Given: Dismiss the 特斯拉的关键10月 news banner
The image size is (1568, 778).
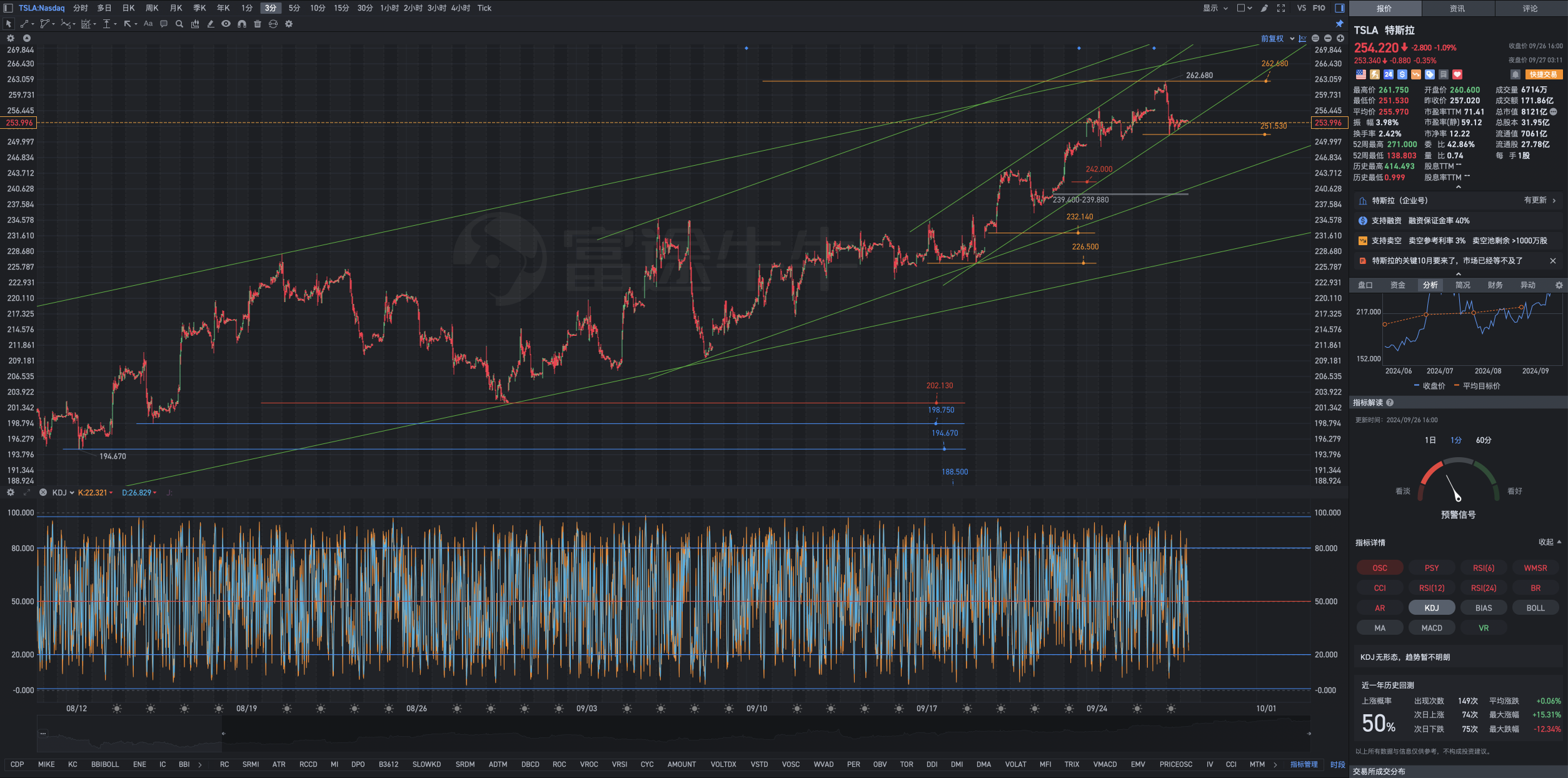Looking at the screenshot, I should (x=1553, y=261).
